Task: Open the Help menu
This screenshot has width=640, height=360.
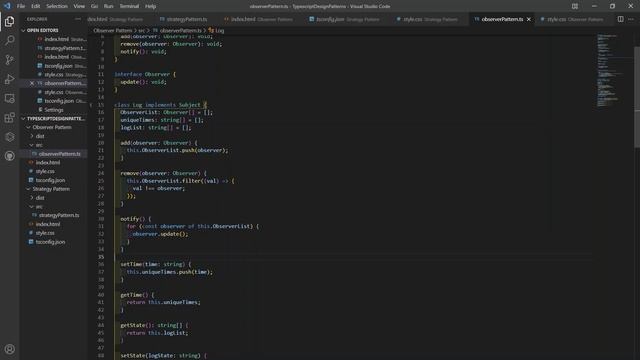Action: click(x=150, y=6)
